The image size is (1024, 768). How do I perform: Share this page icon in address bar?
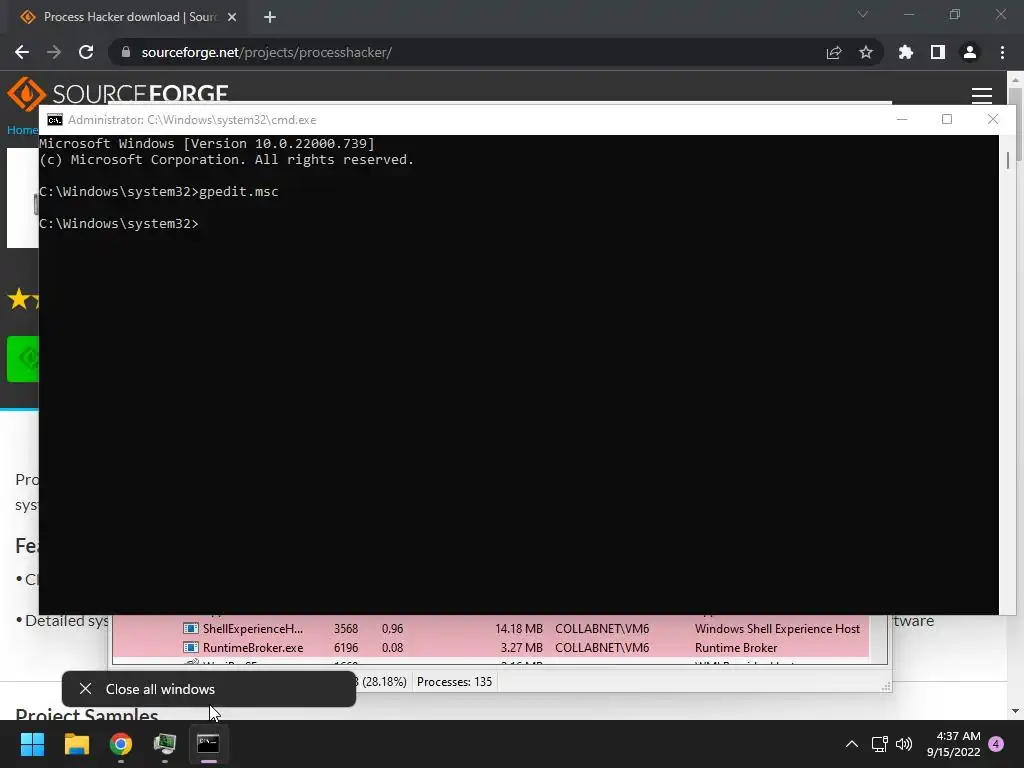click(833, 53)
